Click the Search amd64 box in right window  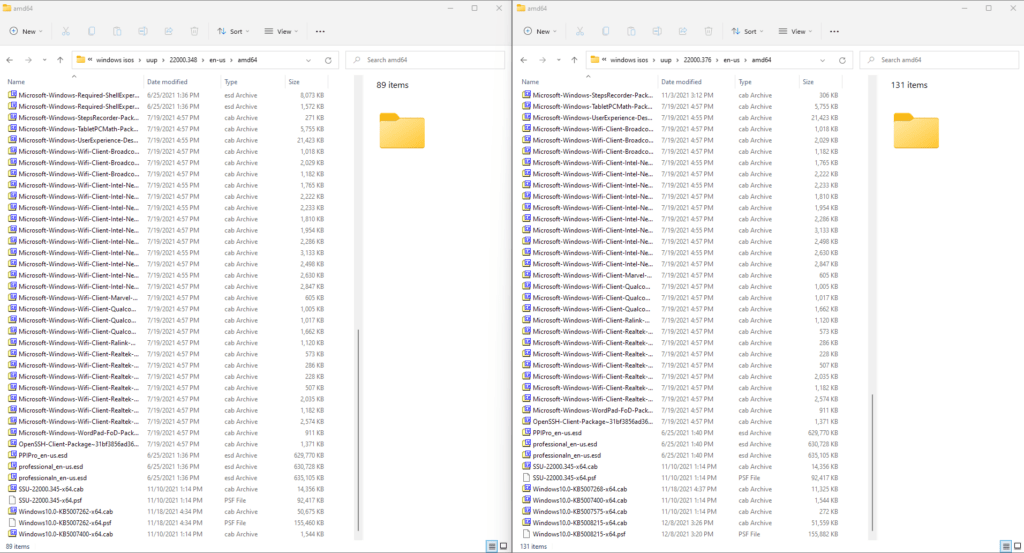939,60
